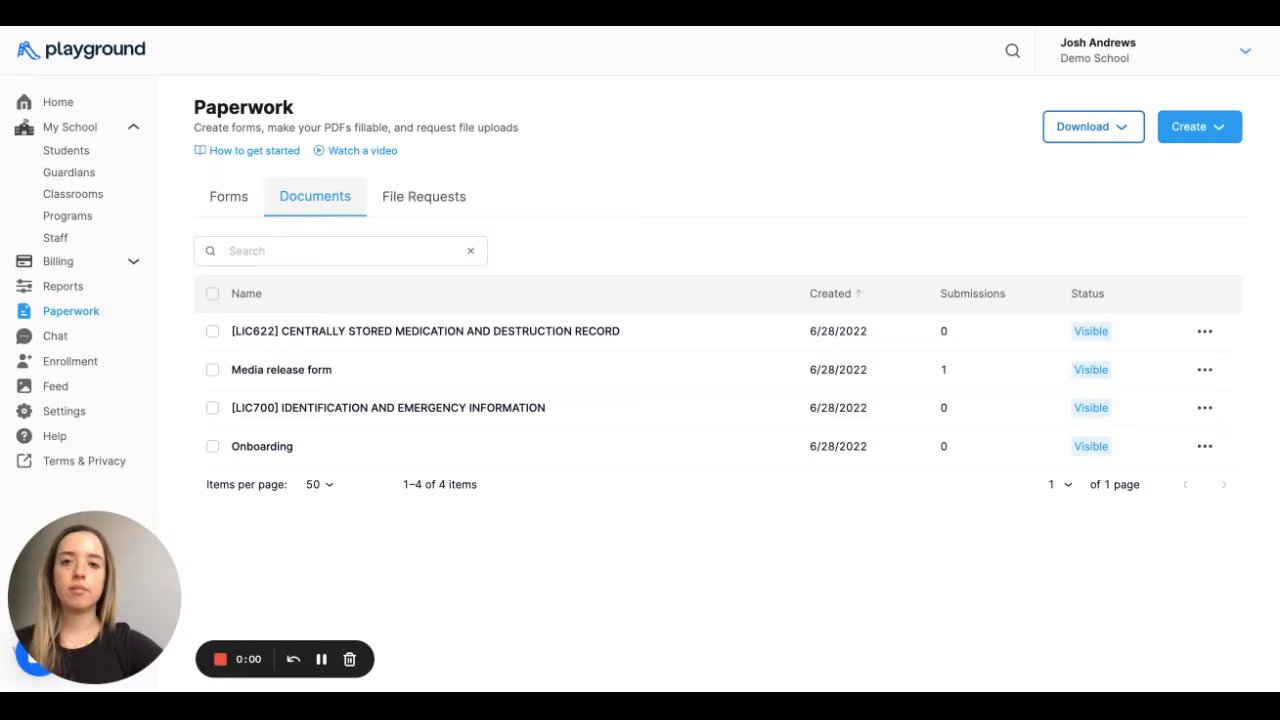Check the LIC700 Identification and Emergency row
This screenshot has height=720, width=1280.
click(x=212, y=408)
